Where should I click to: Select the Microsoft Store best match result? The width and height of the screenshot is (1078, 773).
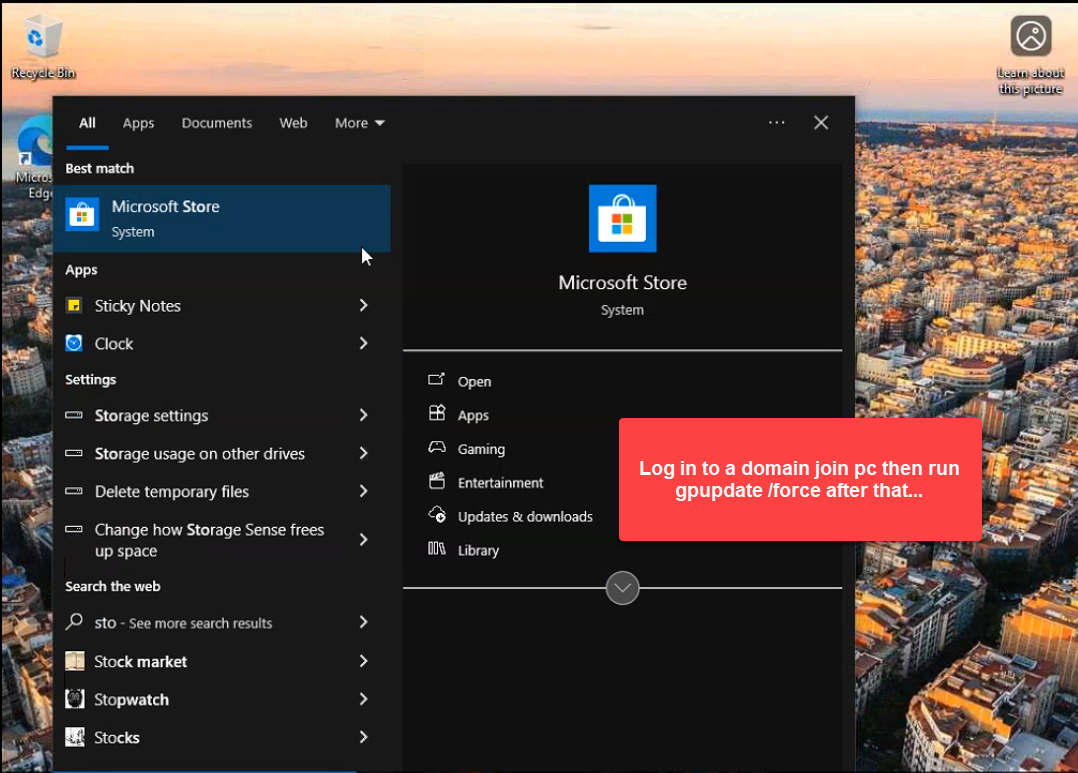coord(222,218)
